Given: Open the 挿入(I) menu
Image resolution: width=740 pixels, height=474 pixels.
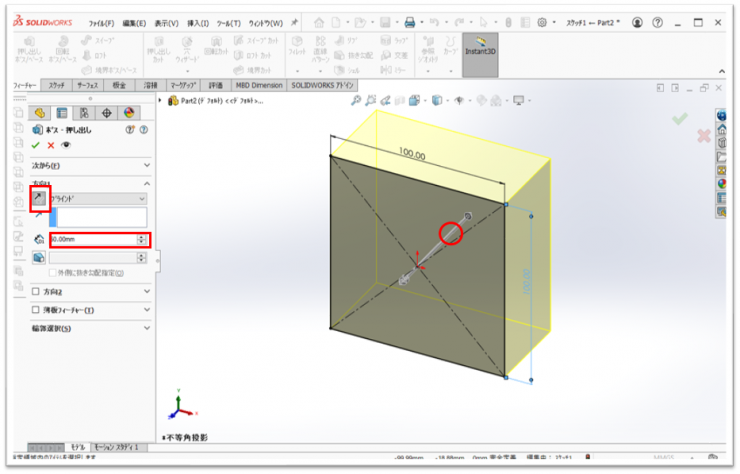Looking at the screenshot, I should 198,22.
